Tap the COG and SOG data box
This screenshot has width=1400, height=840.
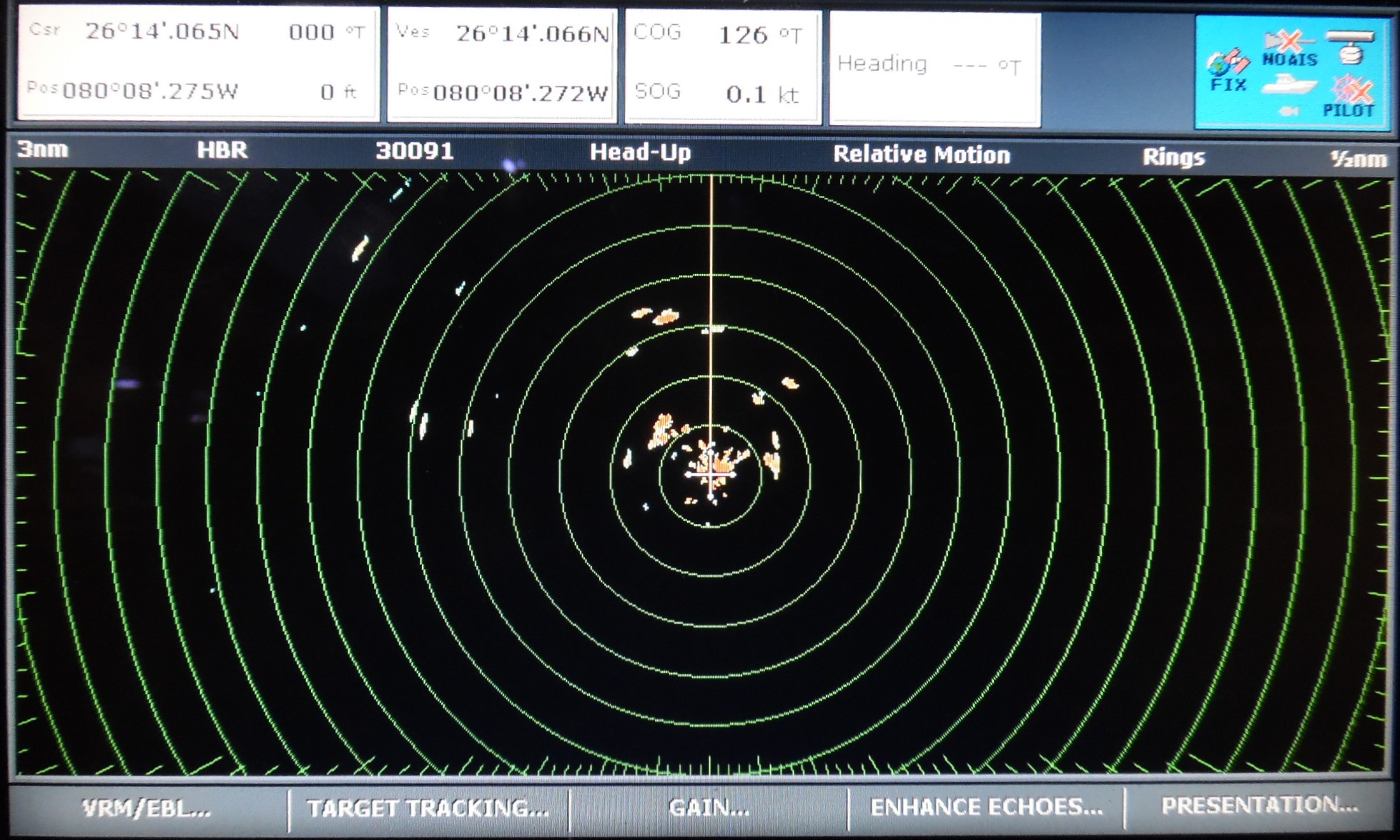tap(722, 66)
